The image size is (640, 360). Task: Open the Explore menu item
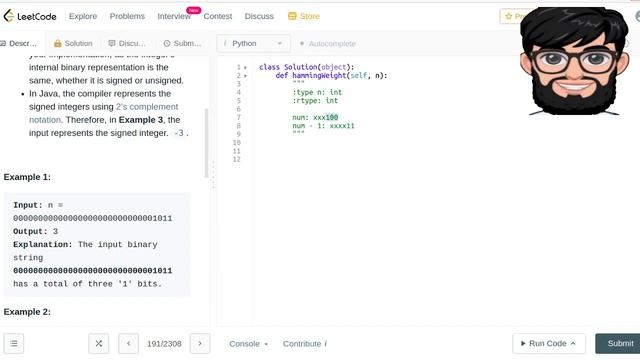(x=83, y=16)
